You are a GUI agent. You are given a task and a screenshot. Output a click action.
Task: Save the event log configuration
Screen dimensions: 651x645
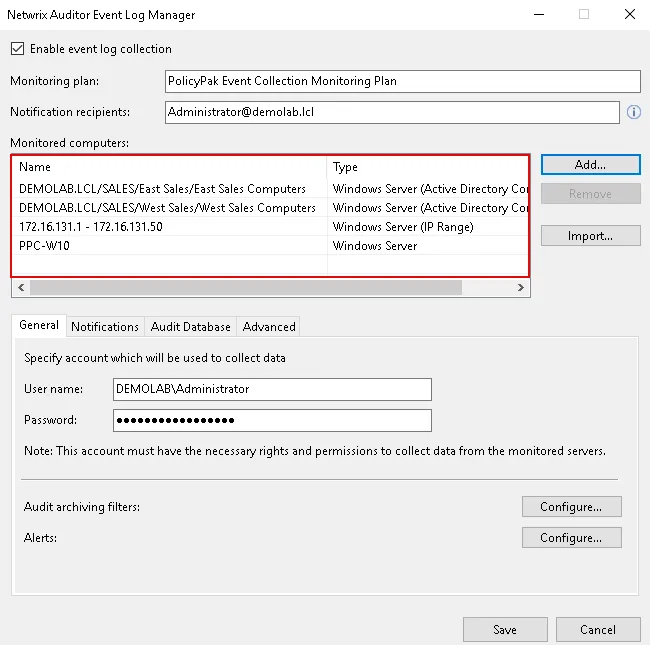(505, 629)
